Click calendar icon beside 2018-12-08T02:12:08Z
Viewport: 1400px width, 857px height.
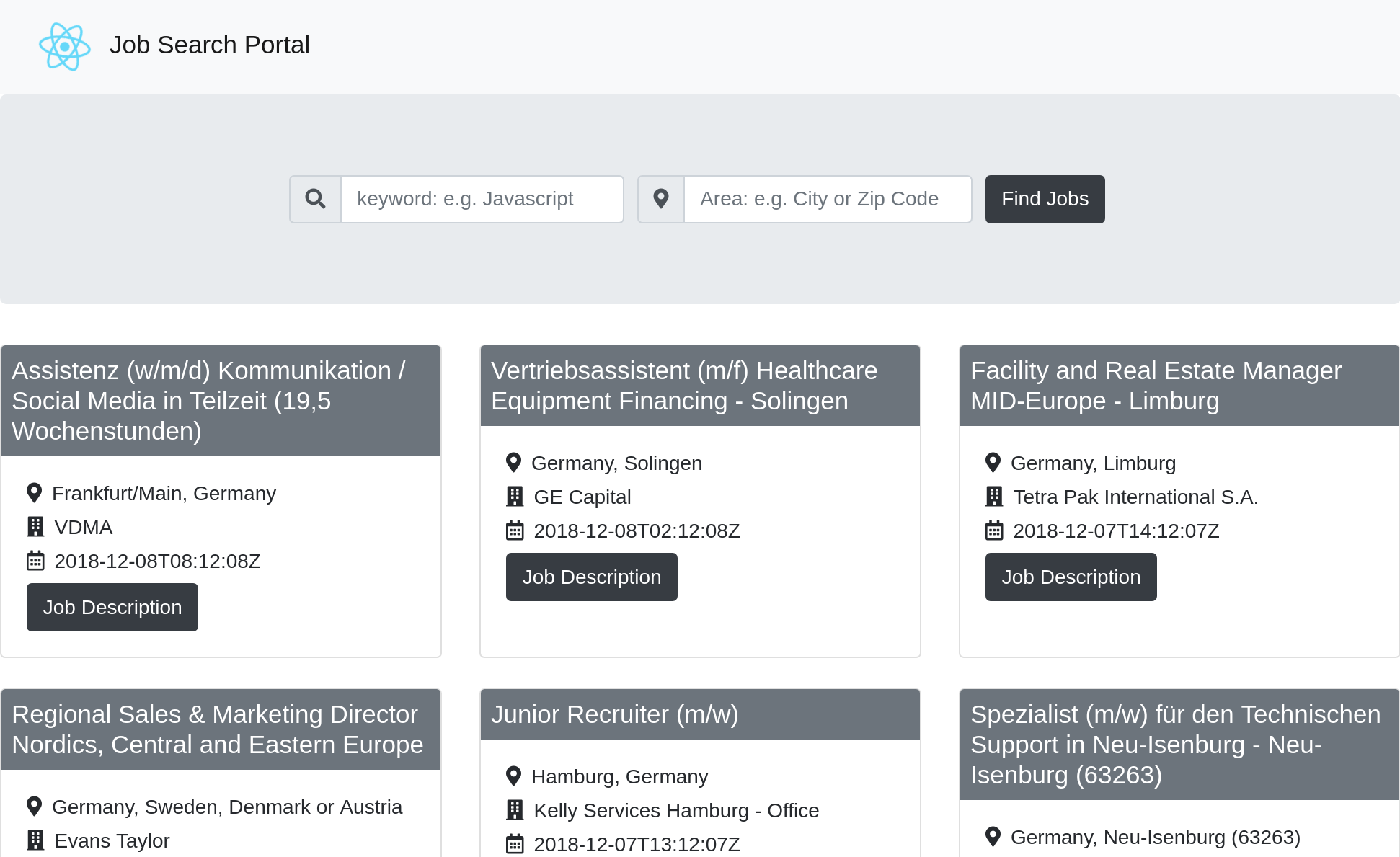pyautogui.click(x=515, y=531)
